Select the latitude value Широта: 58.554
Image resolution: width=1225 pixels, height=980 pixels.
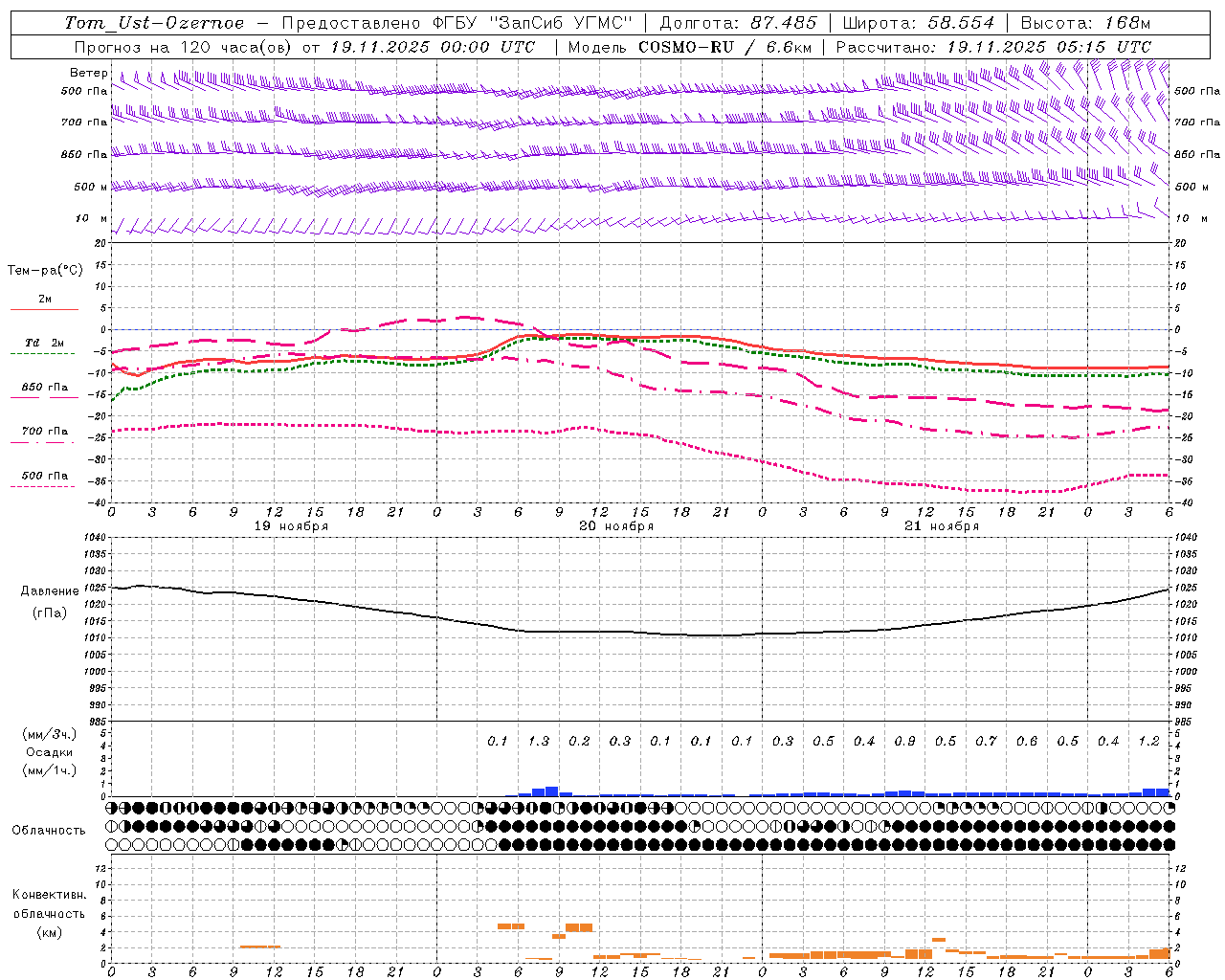pos(919,23)
